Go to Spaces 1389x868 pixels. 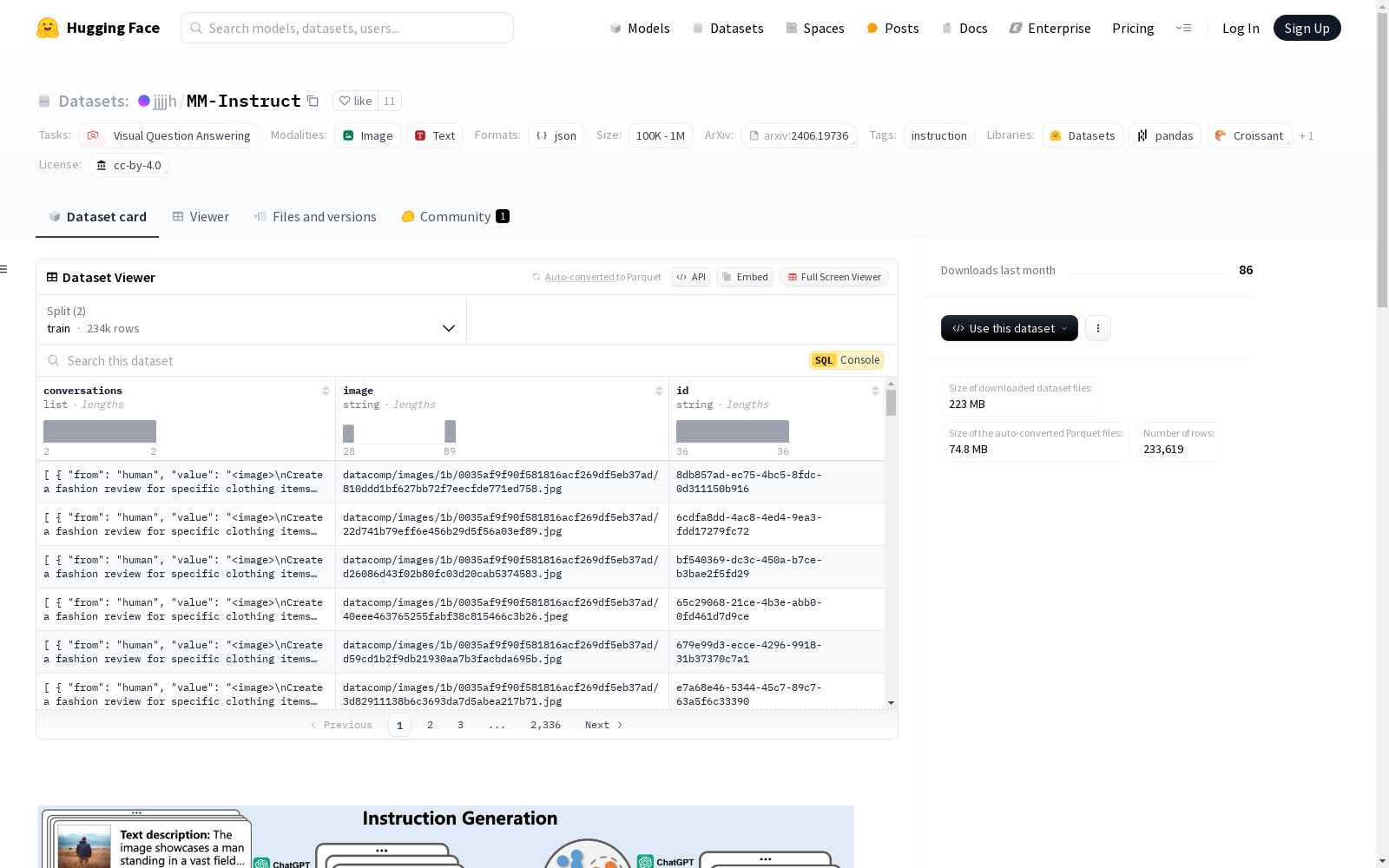coord(815,28)
